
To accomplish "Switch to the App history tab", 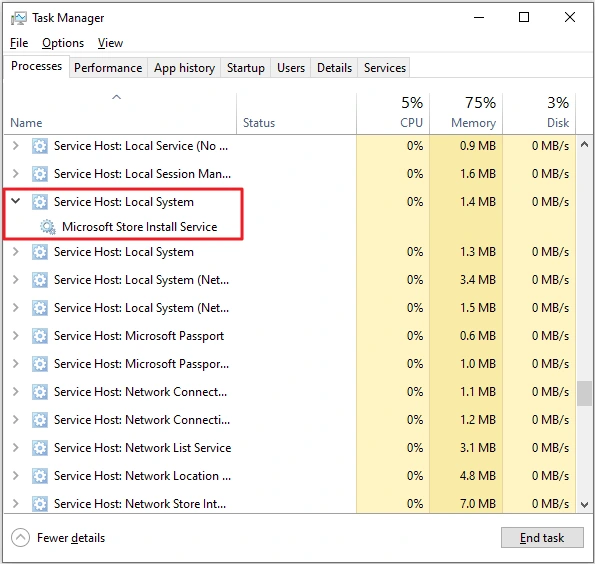I will coord(184,68).
